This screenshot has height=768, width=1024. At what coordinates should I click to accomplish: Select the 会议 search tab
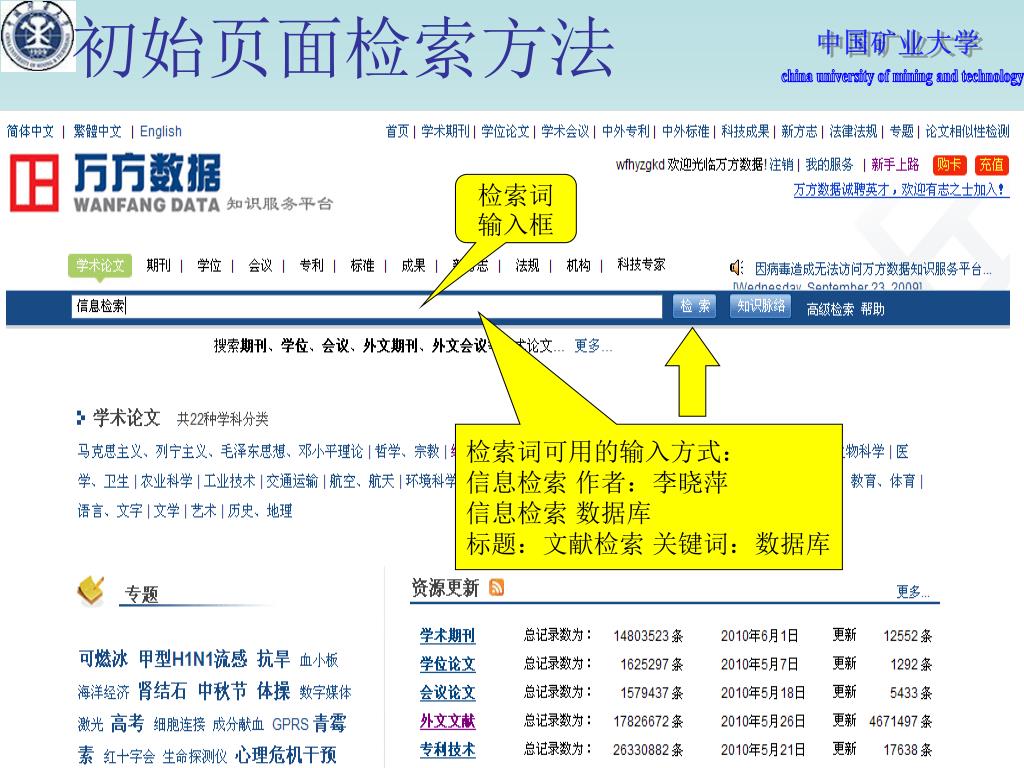(x=260, y=266)
